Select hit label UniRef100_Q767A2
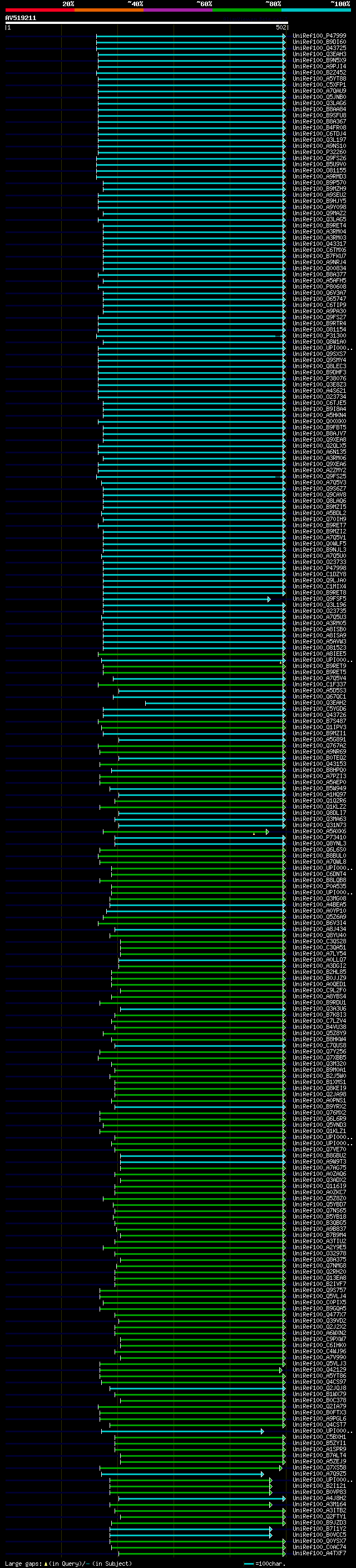 (x=319, y=746)
